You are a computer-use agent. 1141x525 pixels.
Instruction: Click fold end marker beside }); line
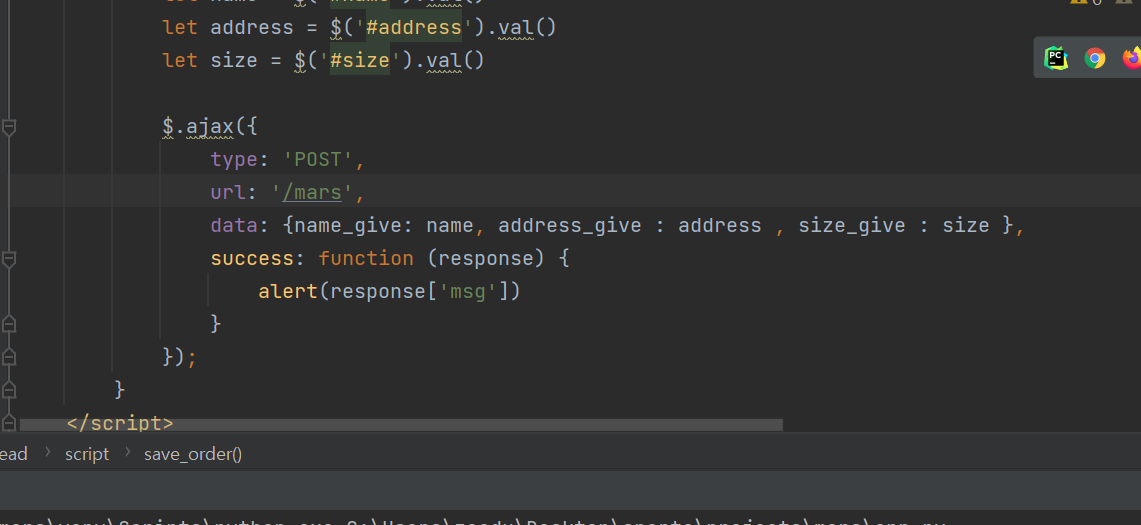tap(9, 357)
